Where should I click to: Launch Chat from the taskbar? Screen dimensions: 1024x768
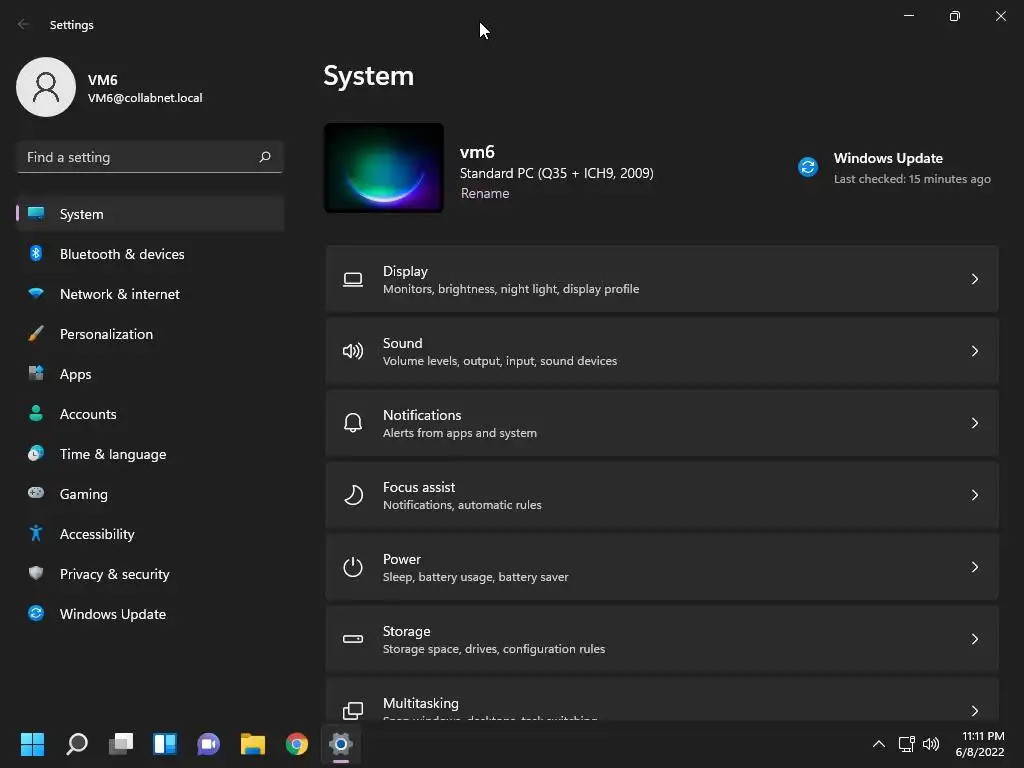[x=208, y=744]
